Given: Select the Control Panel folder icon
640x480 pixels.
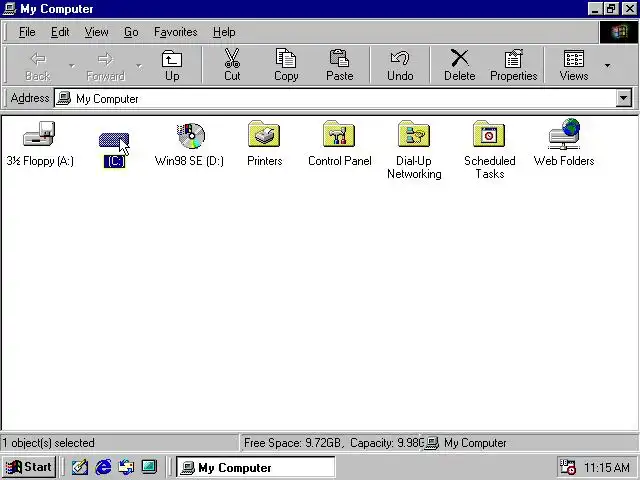Looking at the screenshot, I should point(339,133).
